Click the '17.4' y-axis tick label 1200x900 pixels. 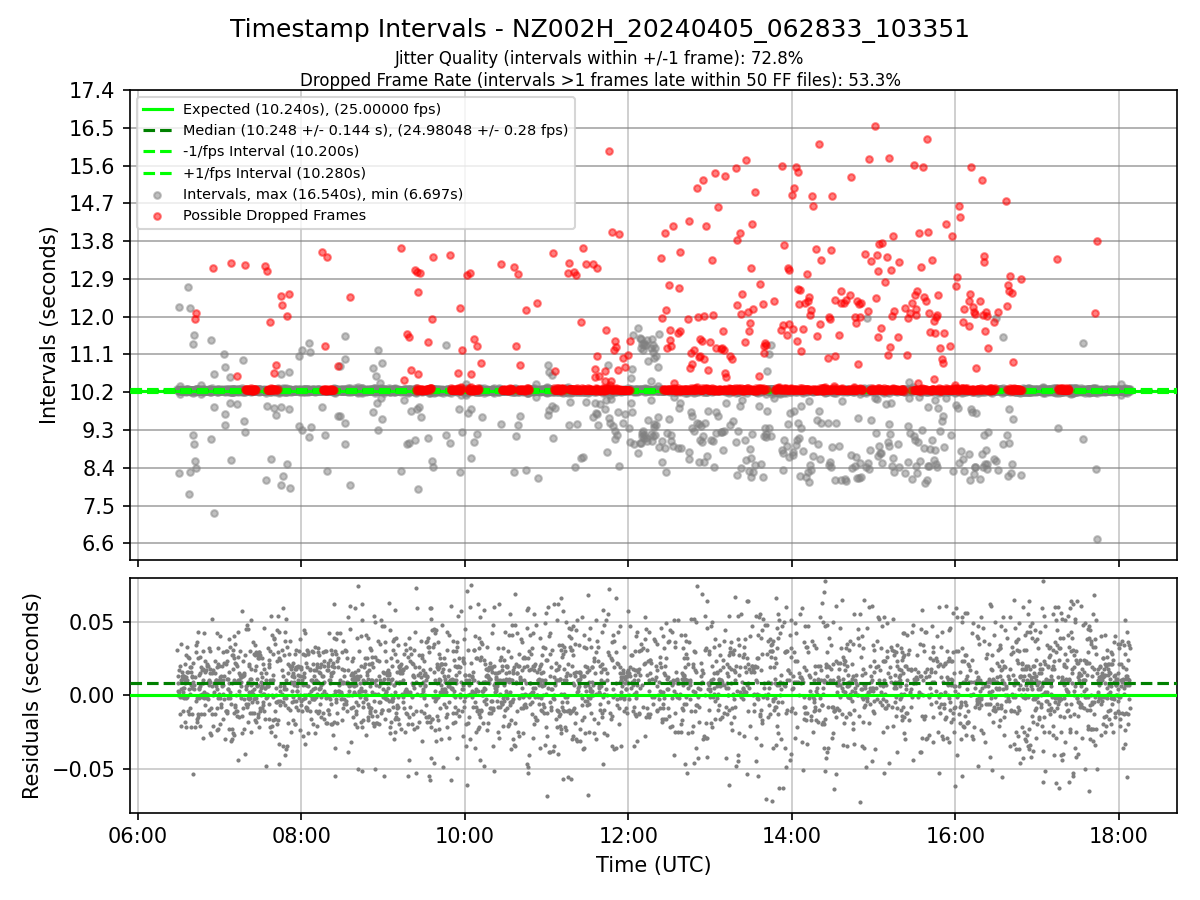pos(90,91)
